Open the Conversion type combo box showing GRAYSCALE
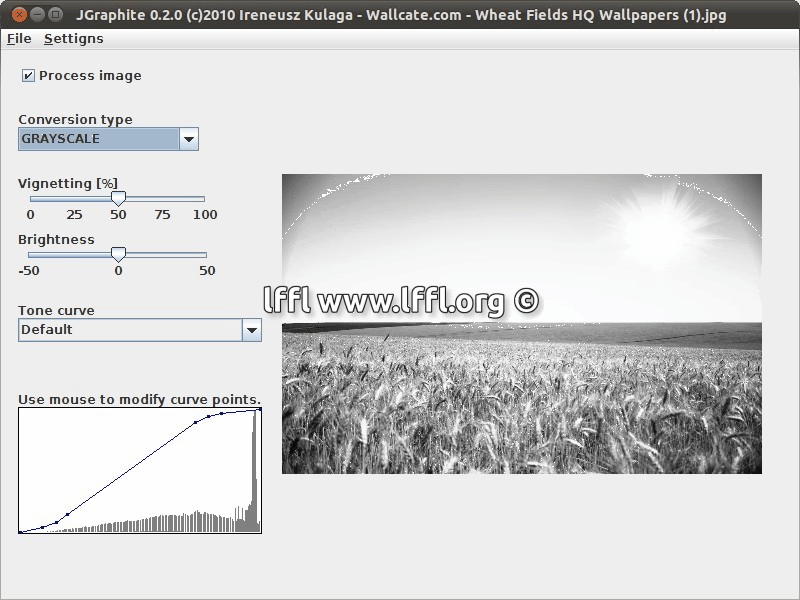Screen dimensions: 800x600 [99, 139]
